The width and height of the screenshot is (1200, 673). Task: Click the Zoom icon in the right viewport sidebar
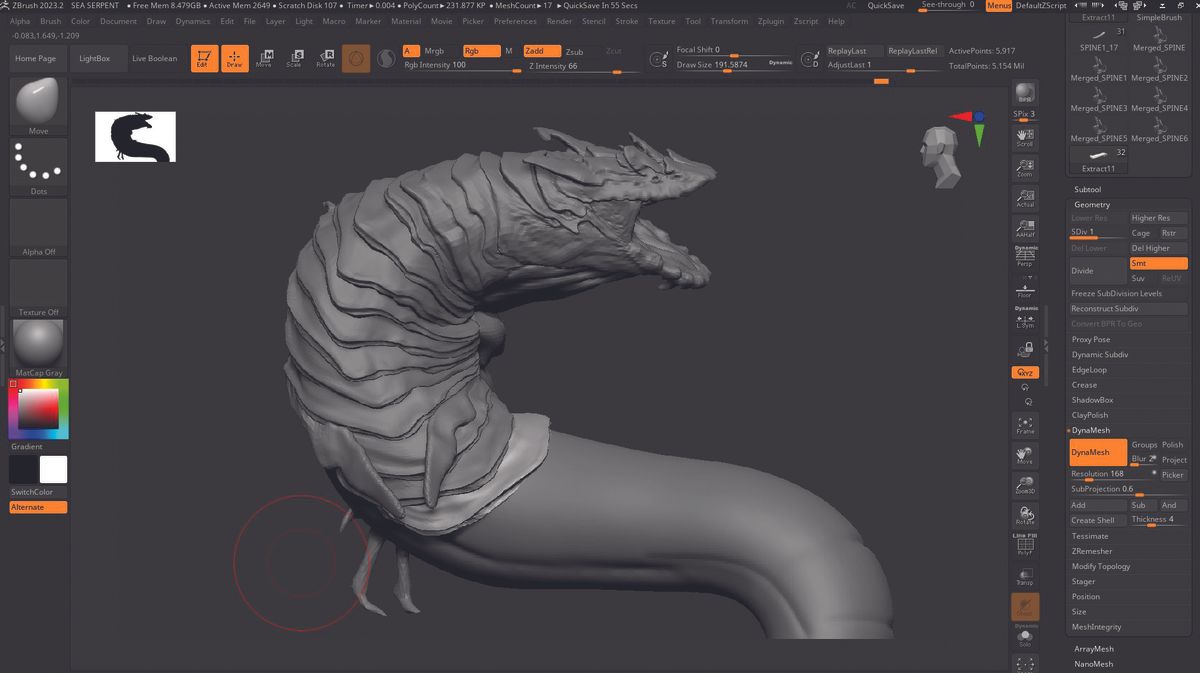point(1024,166)
